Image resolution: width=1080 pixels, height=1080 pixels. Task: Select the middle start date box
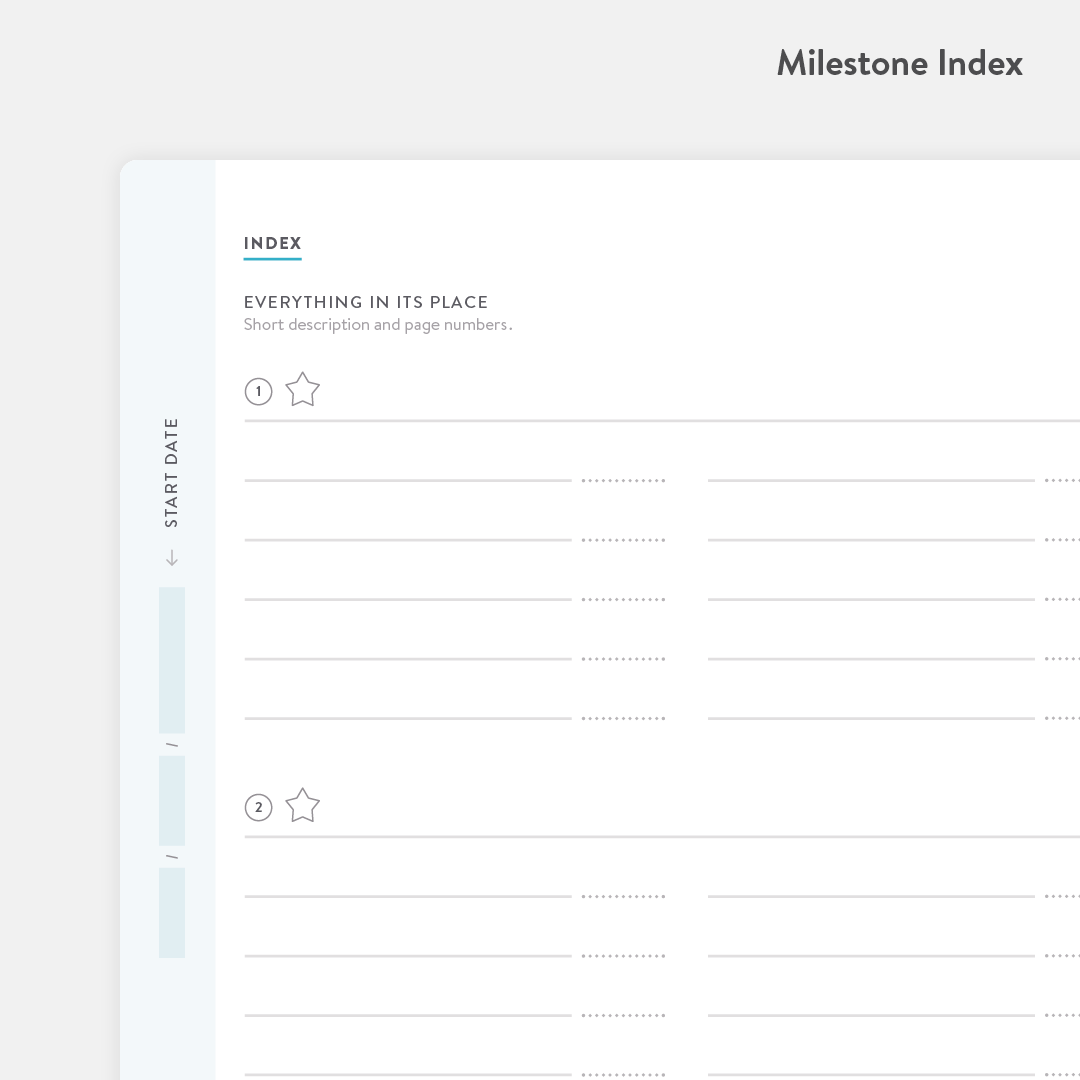(x=172, y=800)
